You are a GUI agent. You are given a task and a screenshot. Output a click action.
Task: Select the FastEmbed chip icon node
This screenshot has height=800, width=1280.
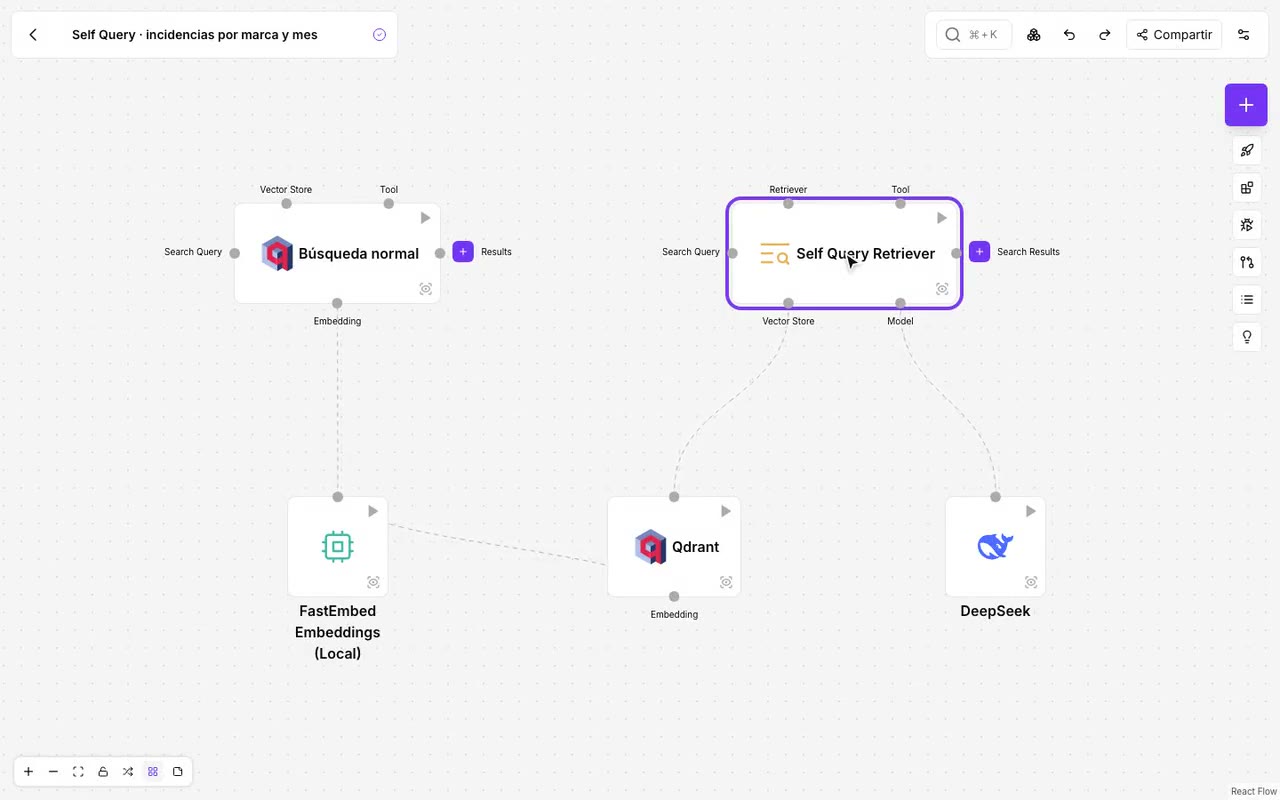click(x=338, y=546)
